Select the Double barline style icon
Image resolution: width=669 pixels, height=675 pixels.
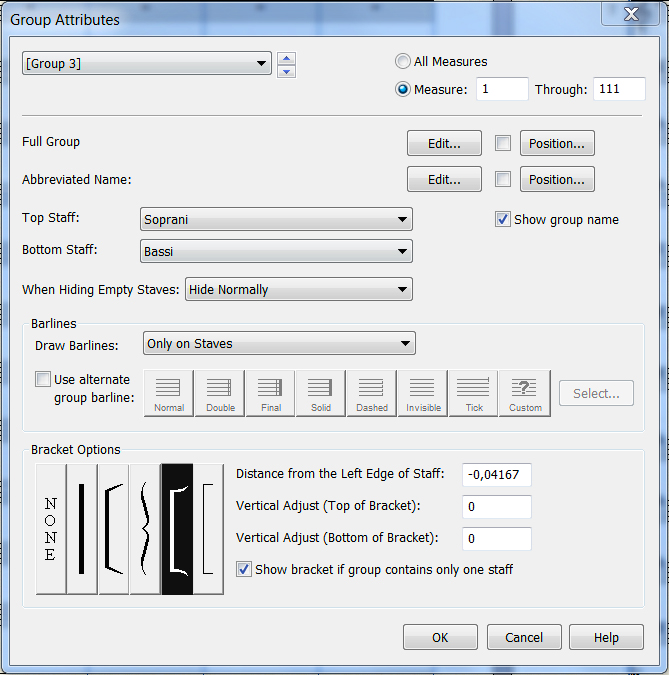220,393
